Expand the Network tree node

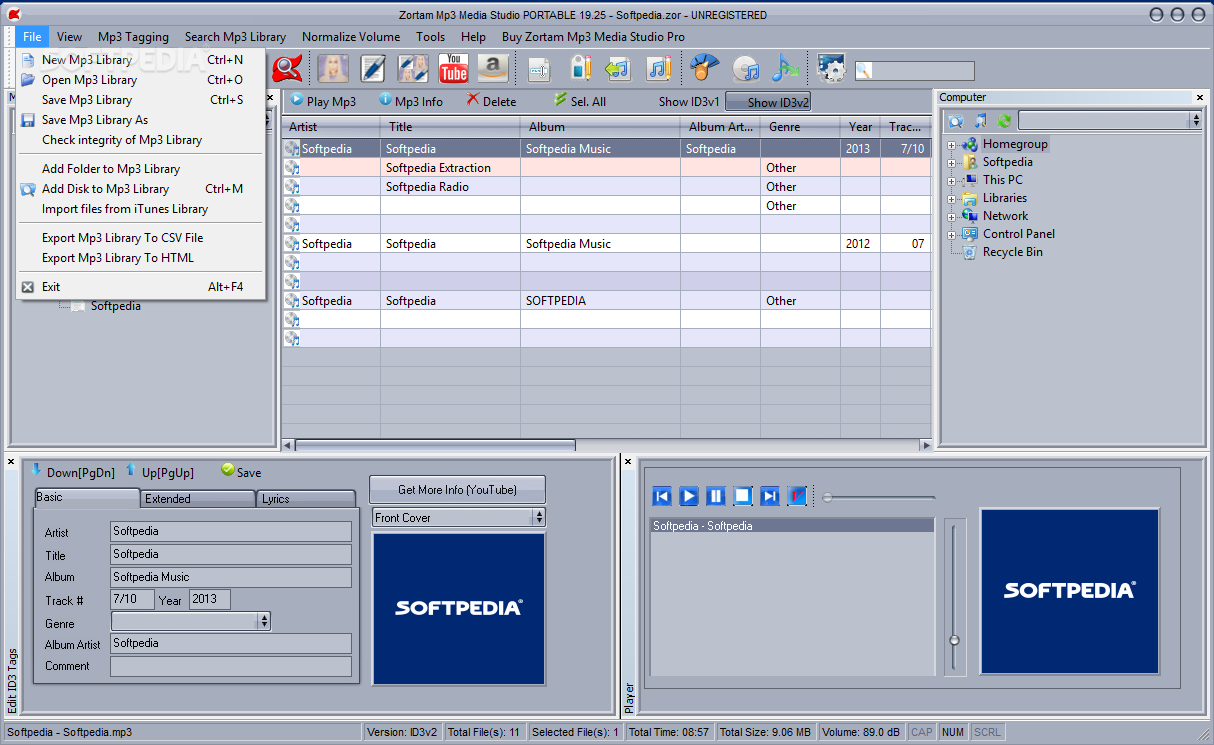952,217
